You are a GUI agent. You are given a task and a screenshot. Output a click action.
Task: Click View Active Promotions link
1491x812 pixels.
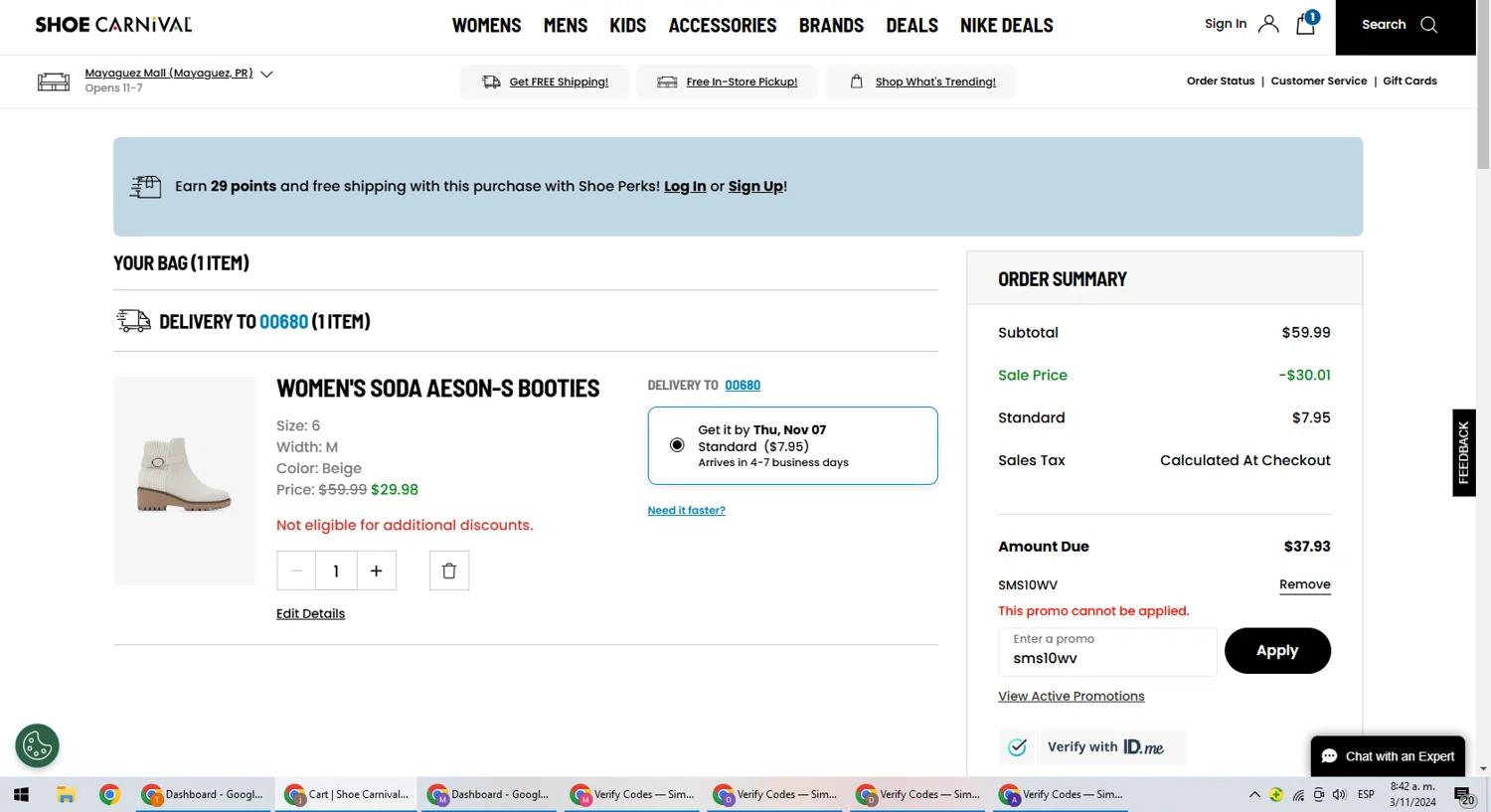(1071, 696)
